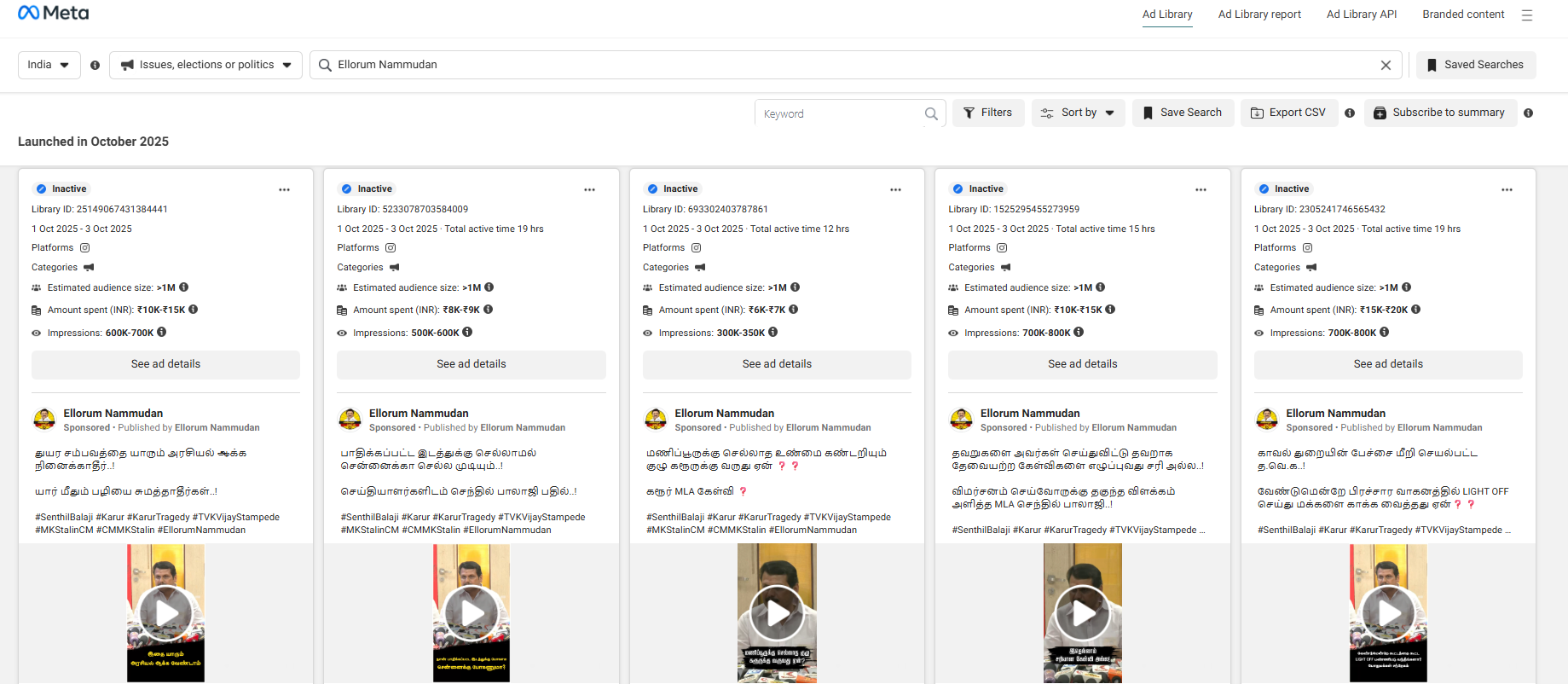Expand the Sort by dropdown
This screenshot has width=1568, height=684.
pos(1079,113)
